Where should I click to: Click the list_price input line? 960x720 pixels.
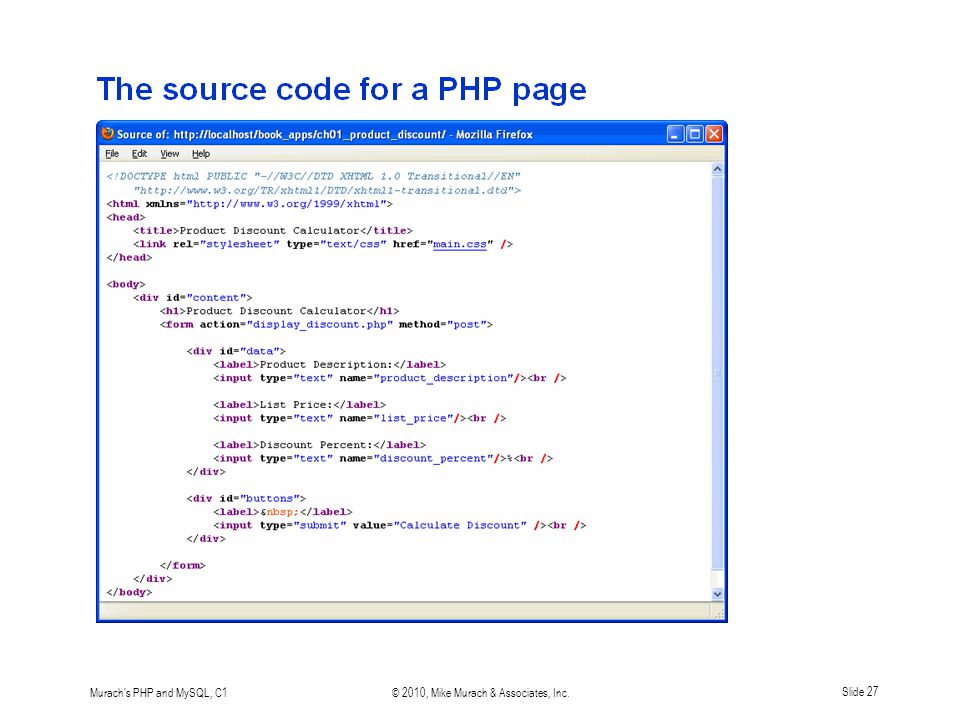(359, 419)
